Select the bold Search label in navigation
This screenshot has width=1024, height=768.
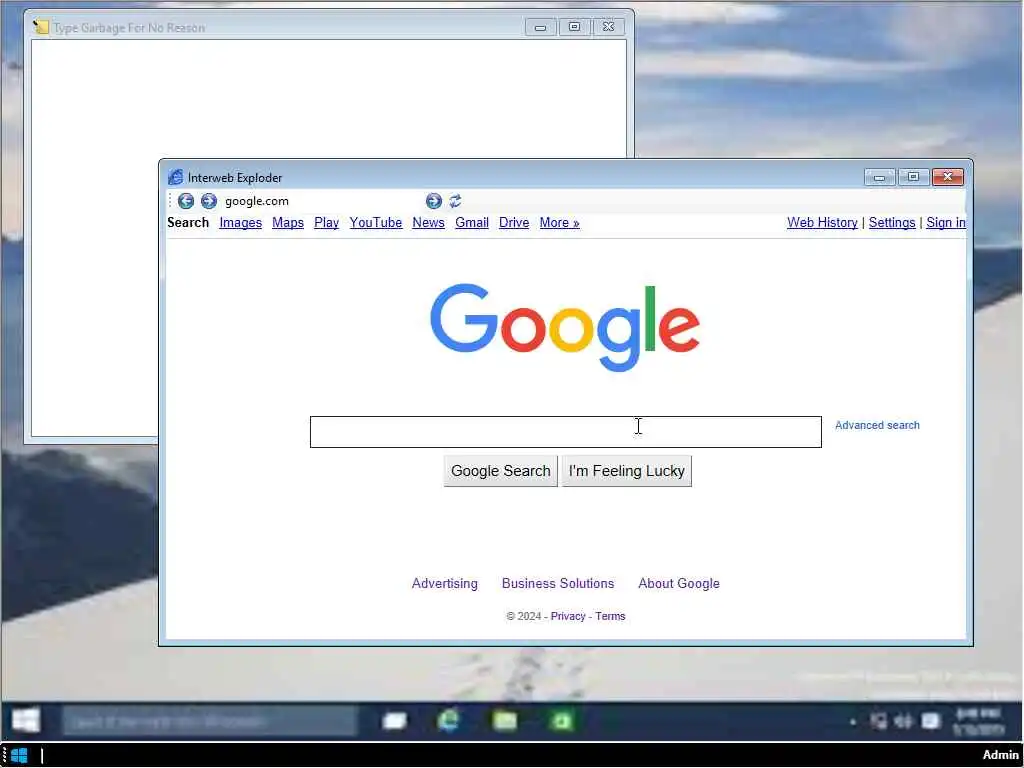[x=188, y=223]
